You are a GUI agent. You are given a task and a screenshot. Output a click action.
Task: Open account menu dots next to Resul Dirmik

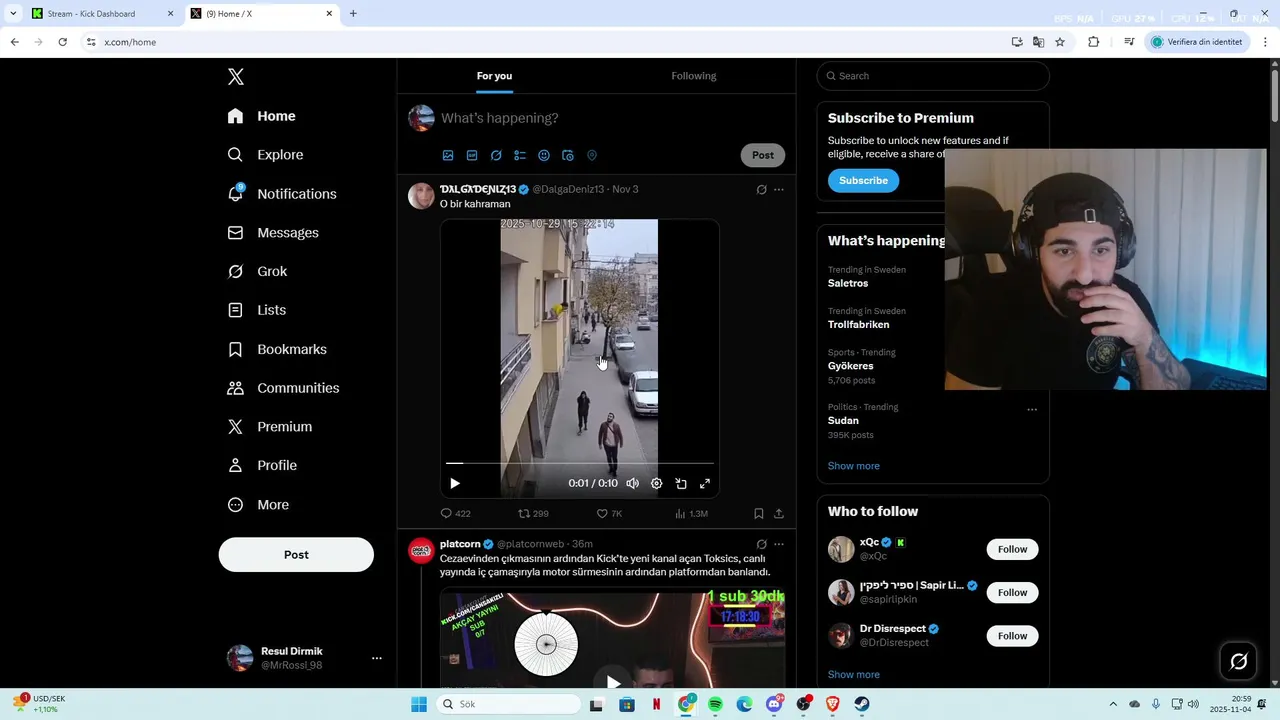[377, 658]
